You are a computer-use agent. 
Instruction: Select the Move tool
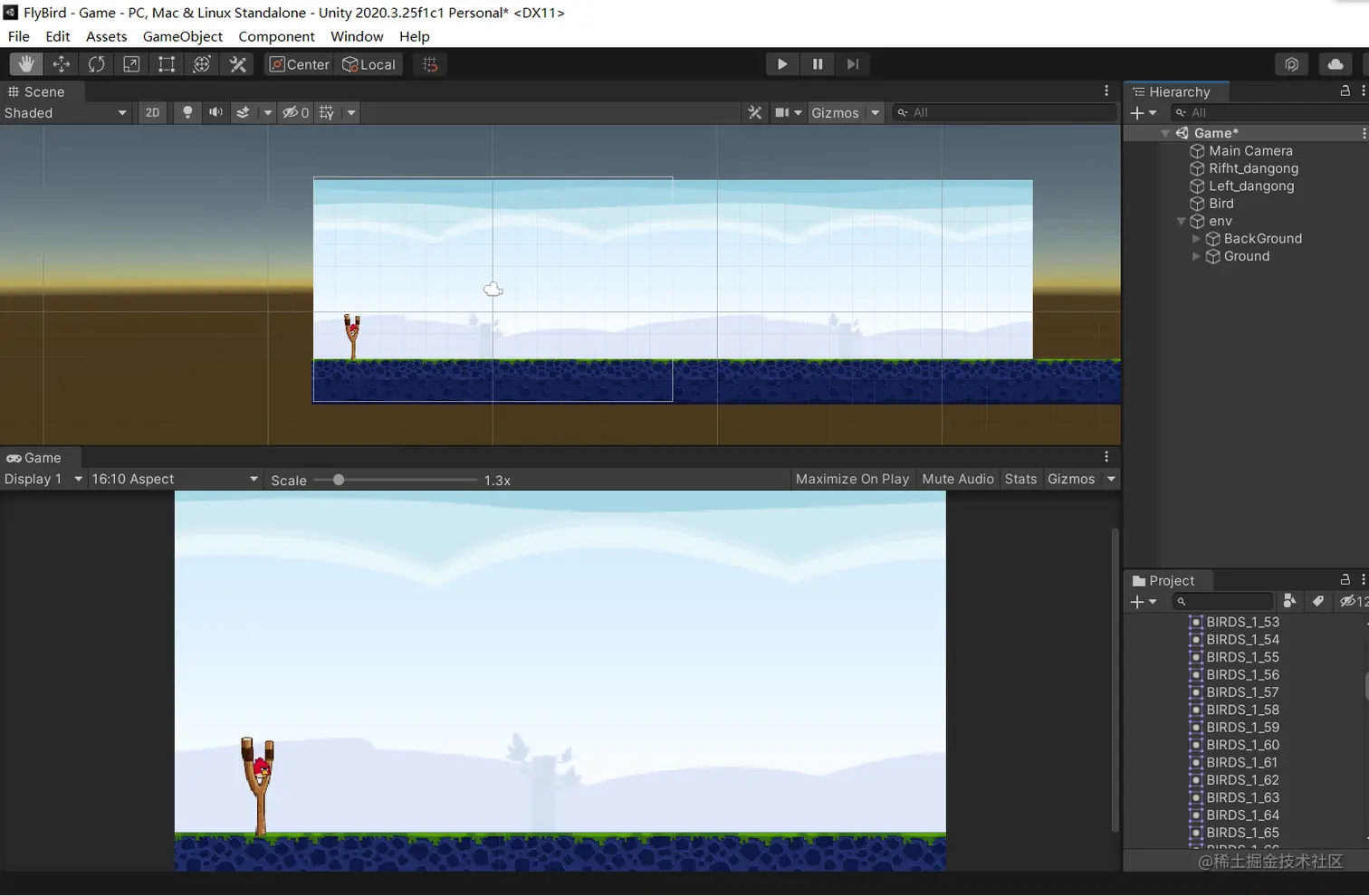[62, 64]
